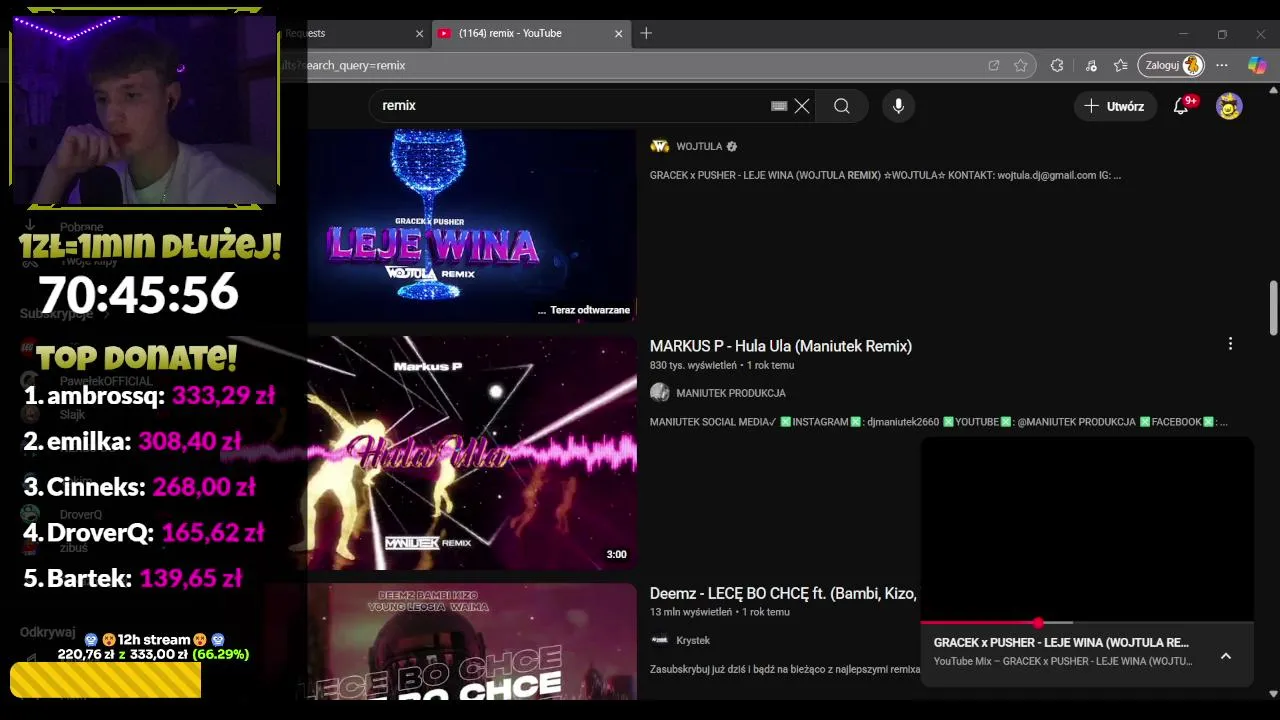The width and height of the screenshot is (1280, 720).
Task: Open the Hula Ula Maniutek Remix thumbnail
Action: tap(472, 452)
